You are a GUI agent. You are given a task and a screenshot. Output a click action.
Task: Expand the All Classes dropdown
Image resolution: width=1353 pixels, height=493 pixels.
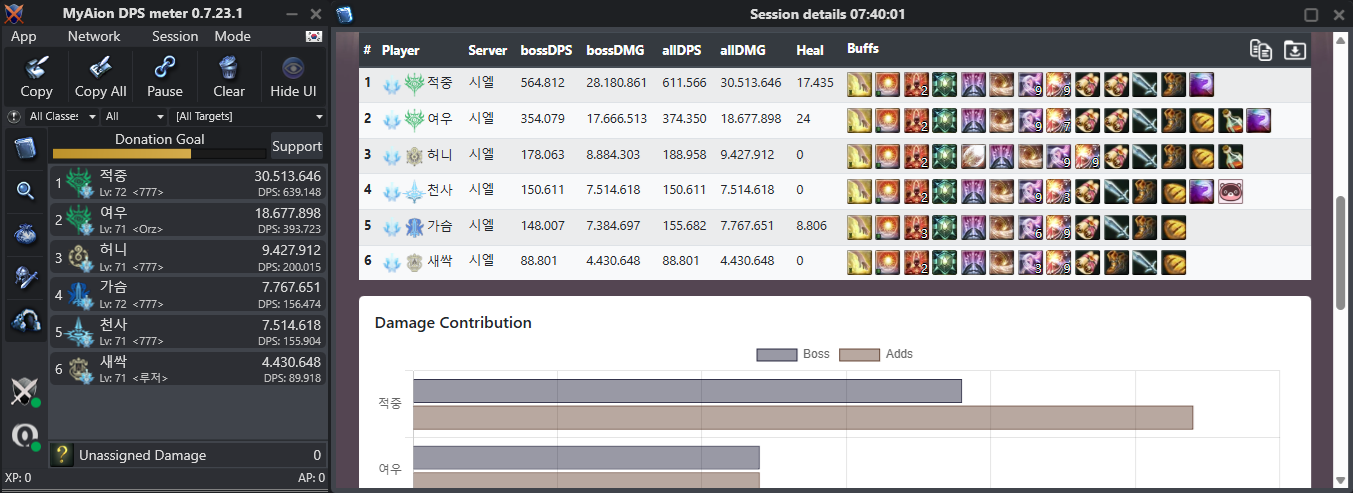(x=62, y=117)
